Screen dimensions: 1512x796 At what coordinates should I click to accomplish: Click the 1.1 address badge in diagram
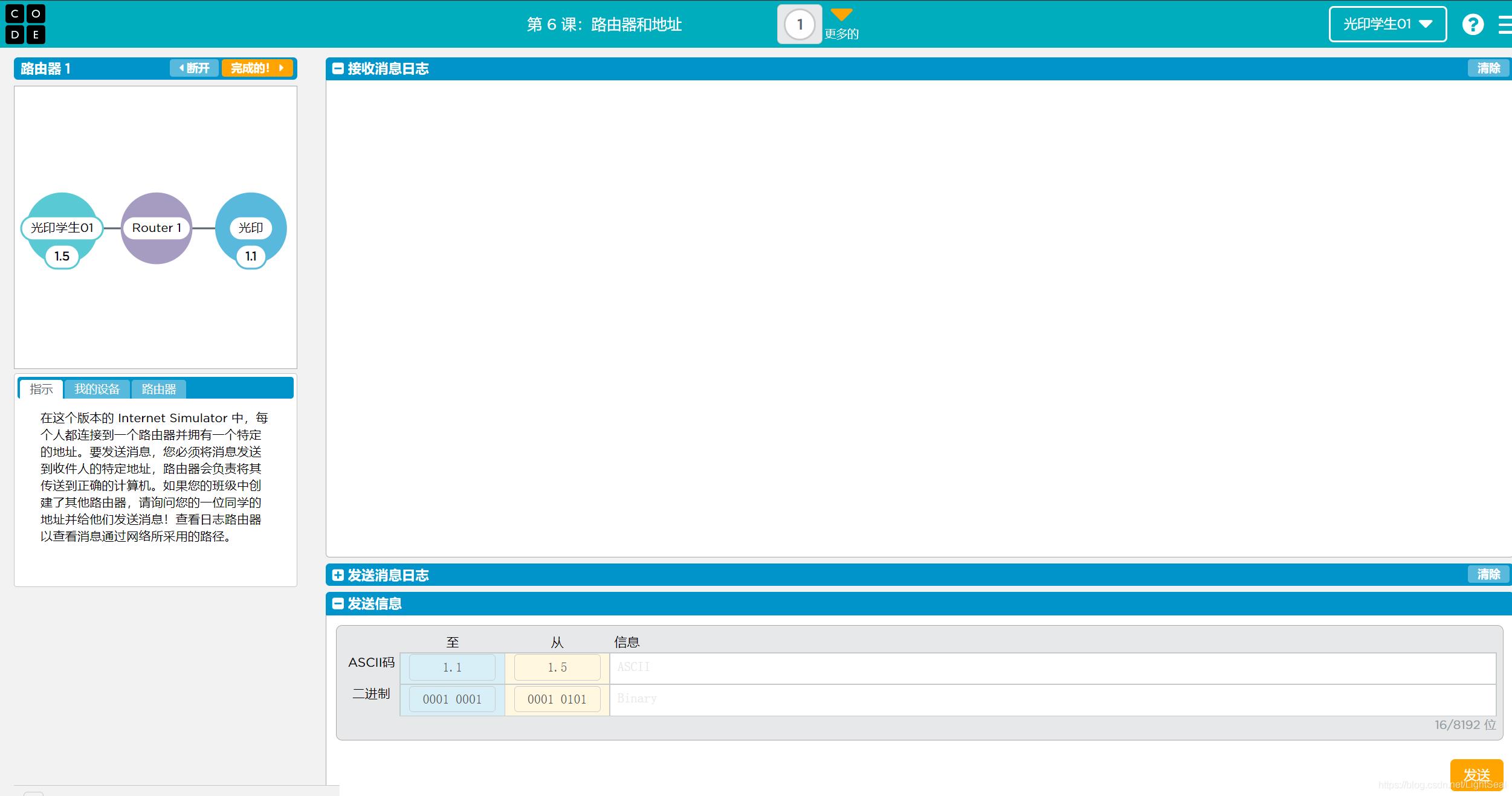[x=251, y=256]
